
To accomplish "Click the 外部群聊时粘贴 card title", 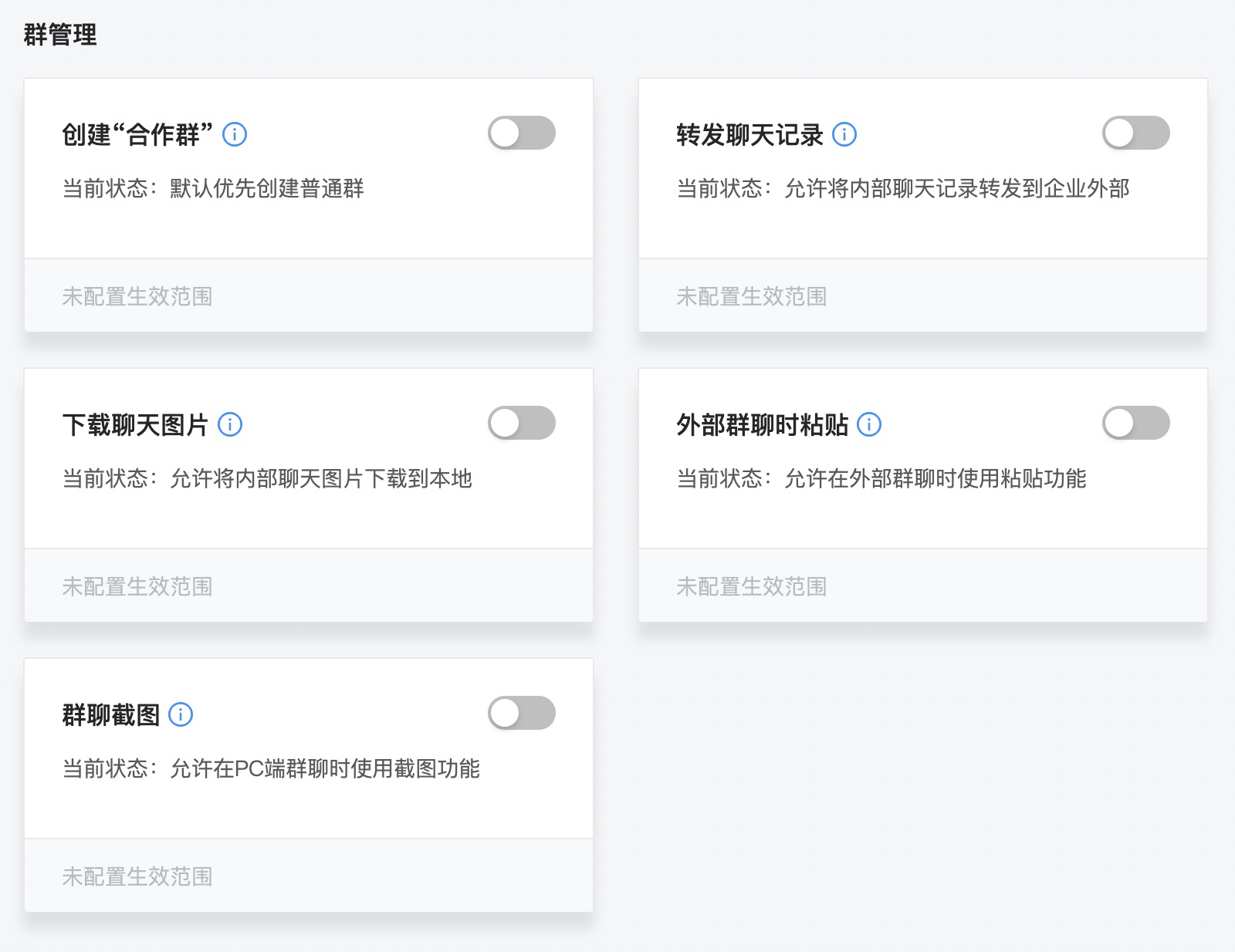I will click(763, 425).
